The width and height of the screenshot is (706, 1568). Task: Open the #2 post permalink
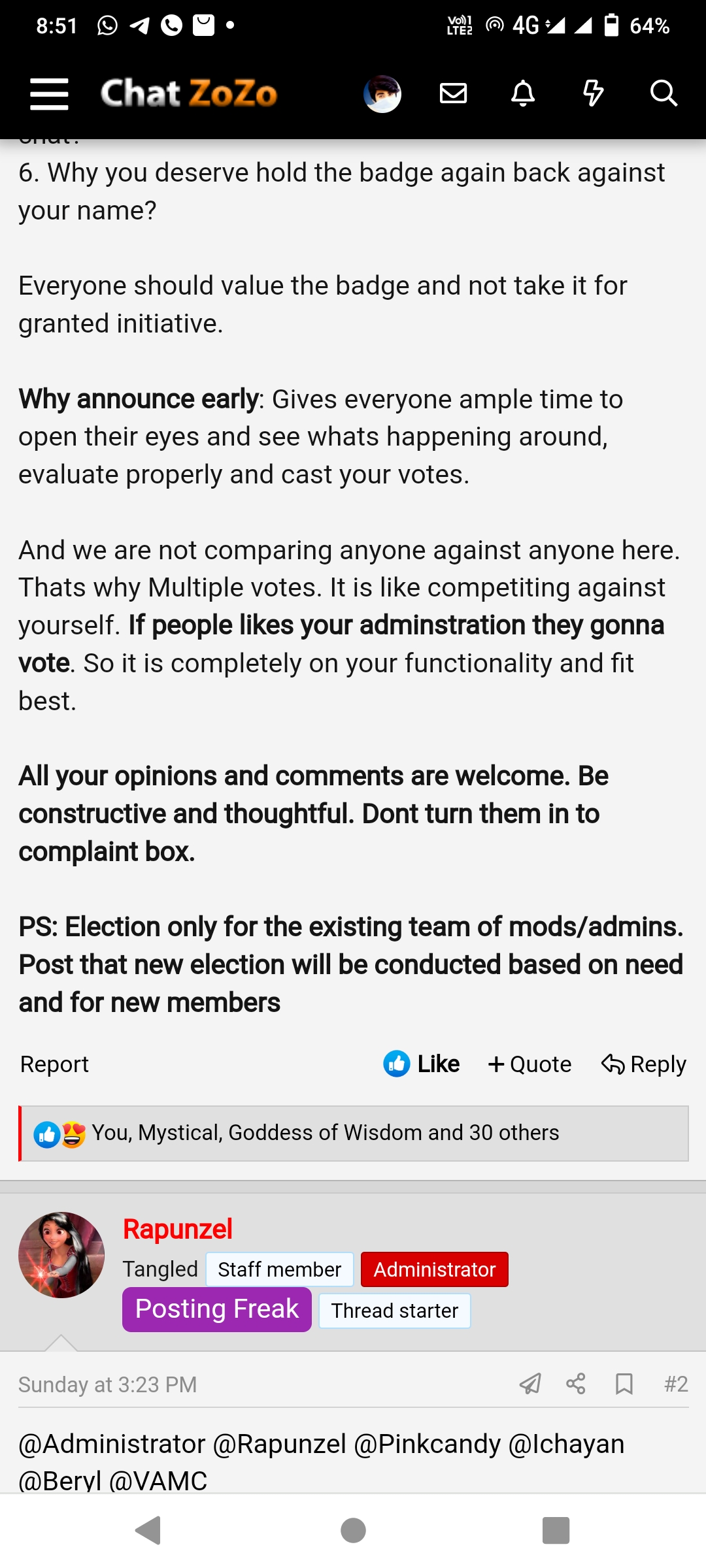point(676,1384)
